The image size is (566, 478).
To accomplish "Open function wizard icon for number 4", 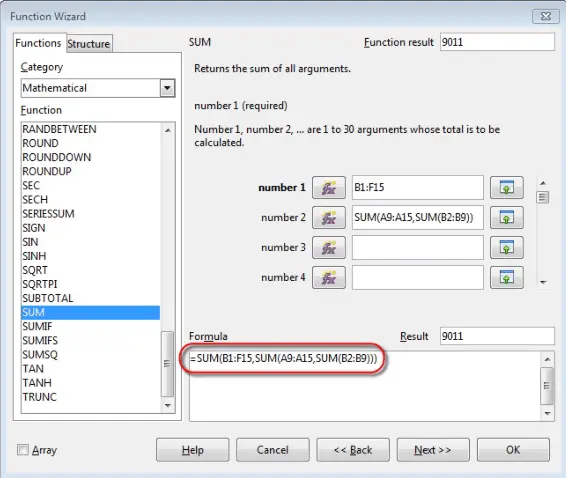I will (328, 278).
